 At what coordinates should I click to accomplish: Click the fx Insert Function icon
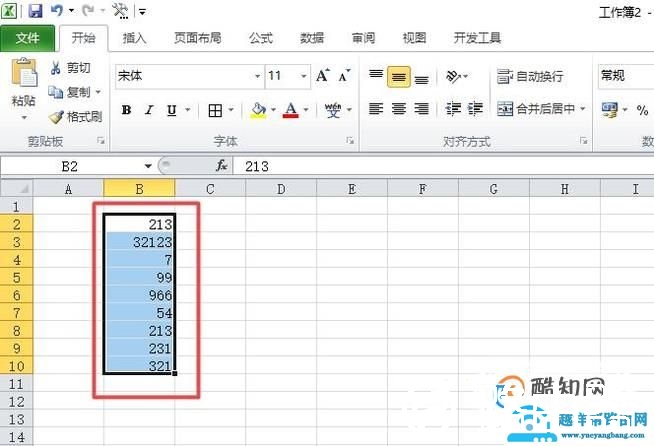point(221,166)
